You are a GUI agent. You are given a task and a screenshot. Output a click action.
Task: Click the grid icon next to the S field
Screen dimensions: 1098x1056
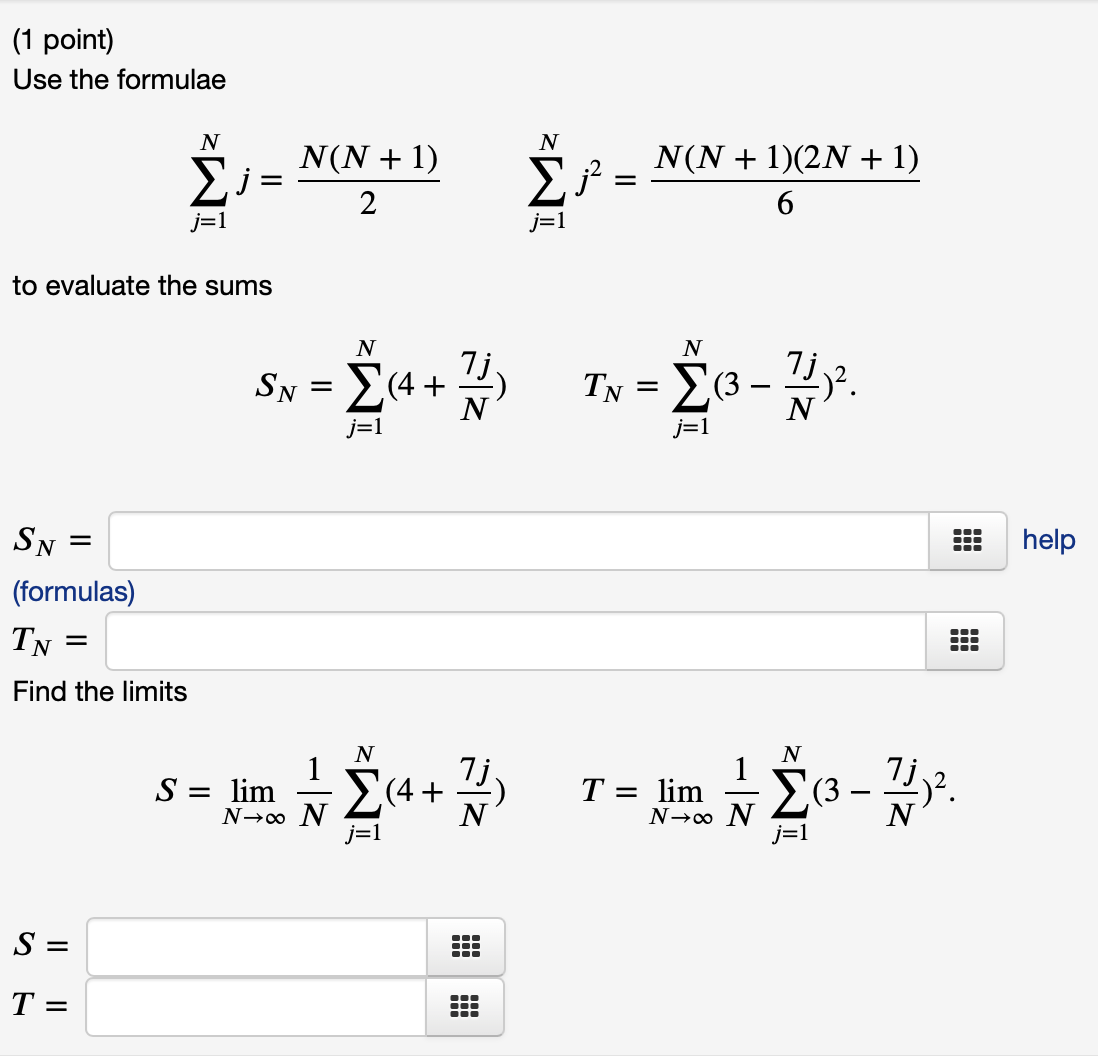pos(465,947)
